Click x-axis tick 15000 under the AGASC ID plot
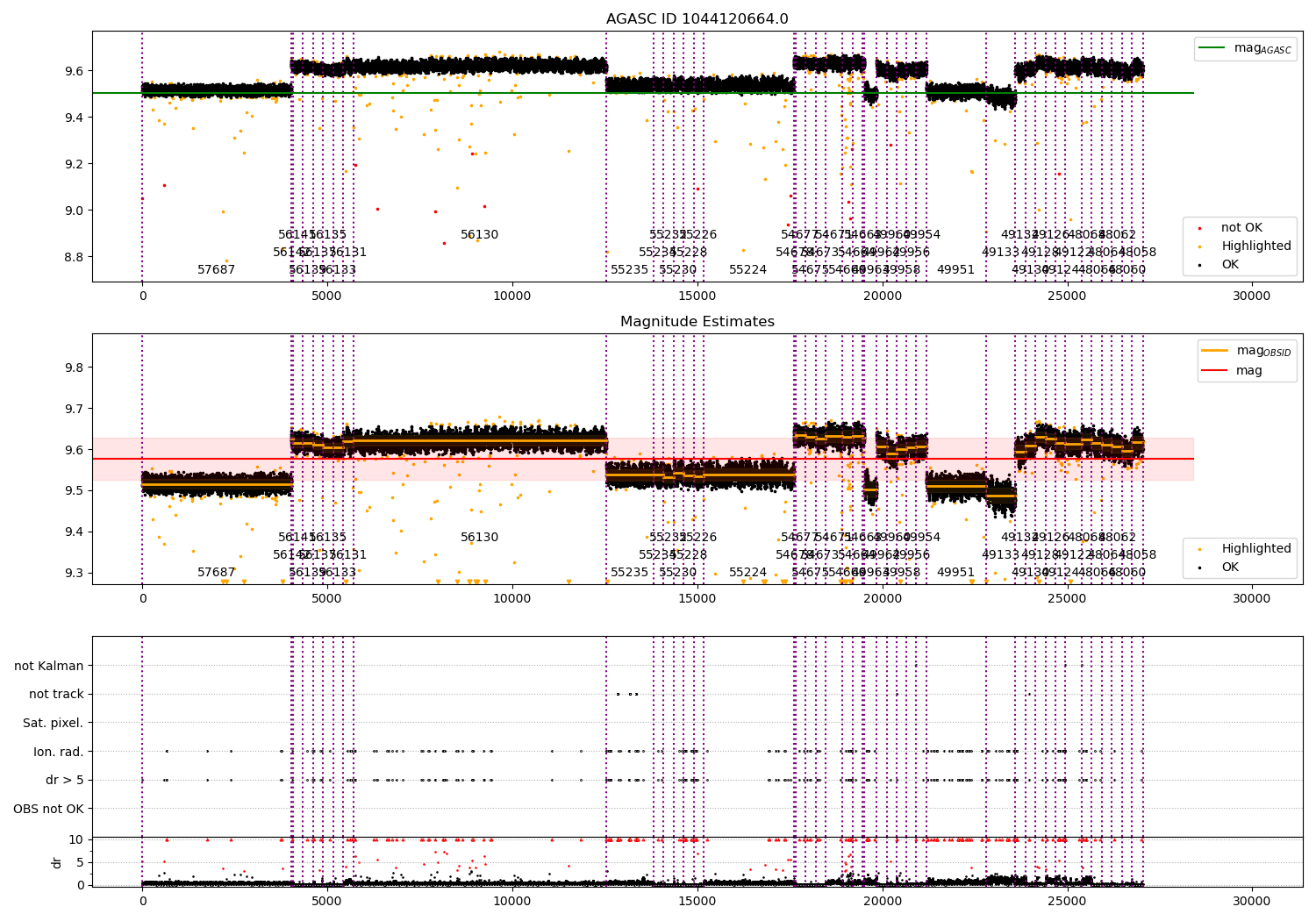 pos(697,296)
